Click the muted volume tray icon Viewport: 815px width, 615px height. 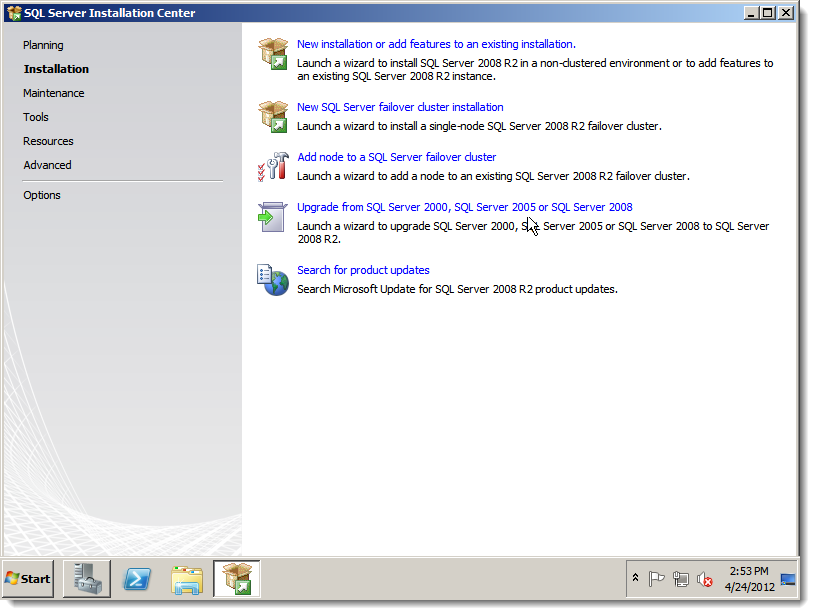coord(704,579)
